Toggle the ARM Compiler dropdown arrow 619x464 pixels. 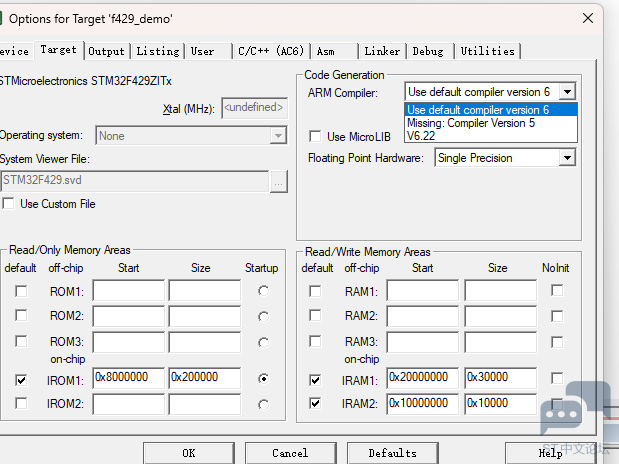click(567, 92)
